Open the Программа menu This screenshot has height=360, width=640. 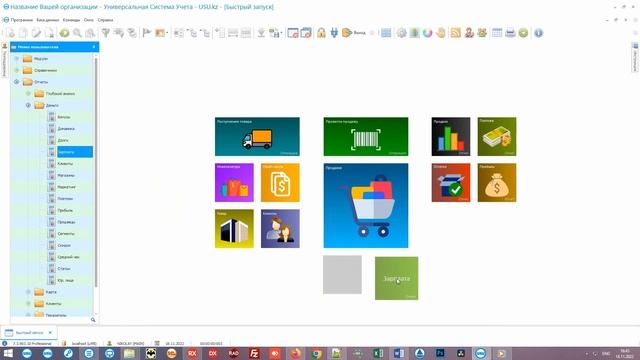click(x=22, y=20)
